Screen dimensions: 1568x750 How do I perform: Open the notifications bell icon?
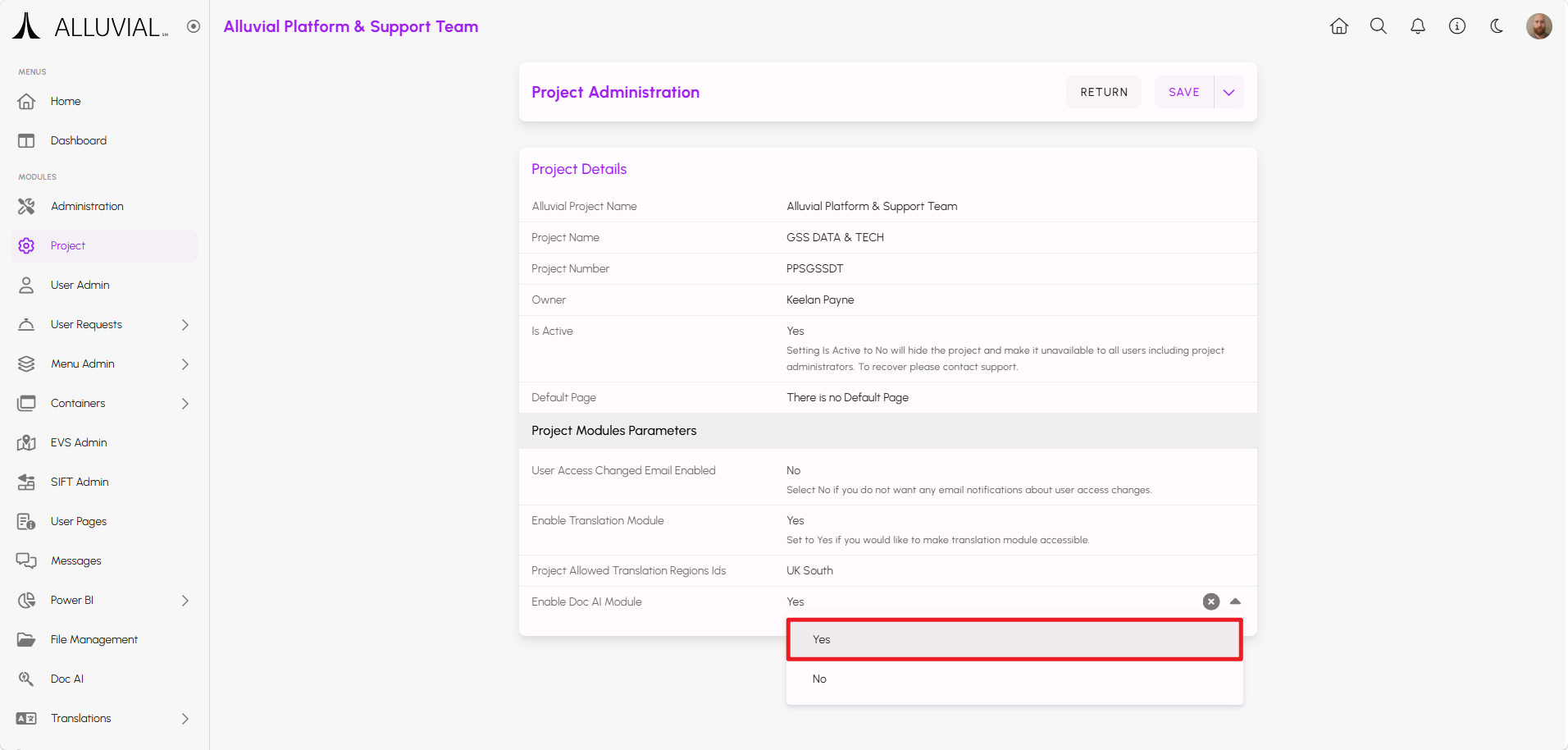(x=1418, y=26)
